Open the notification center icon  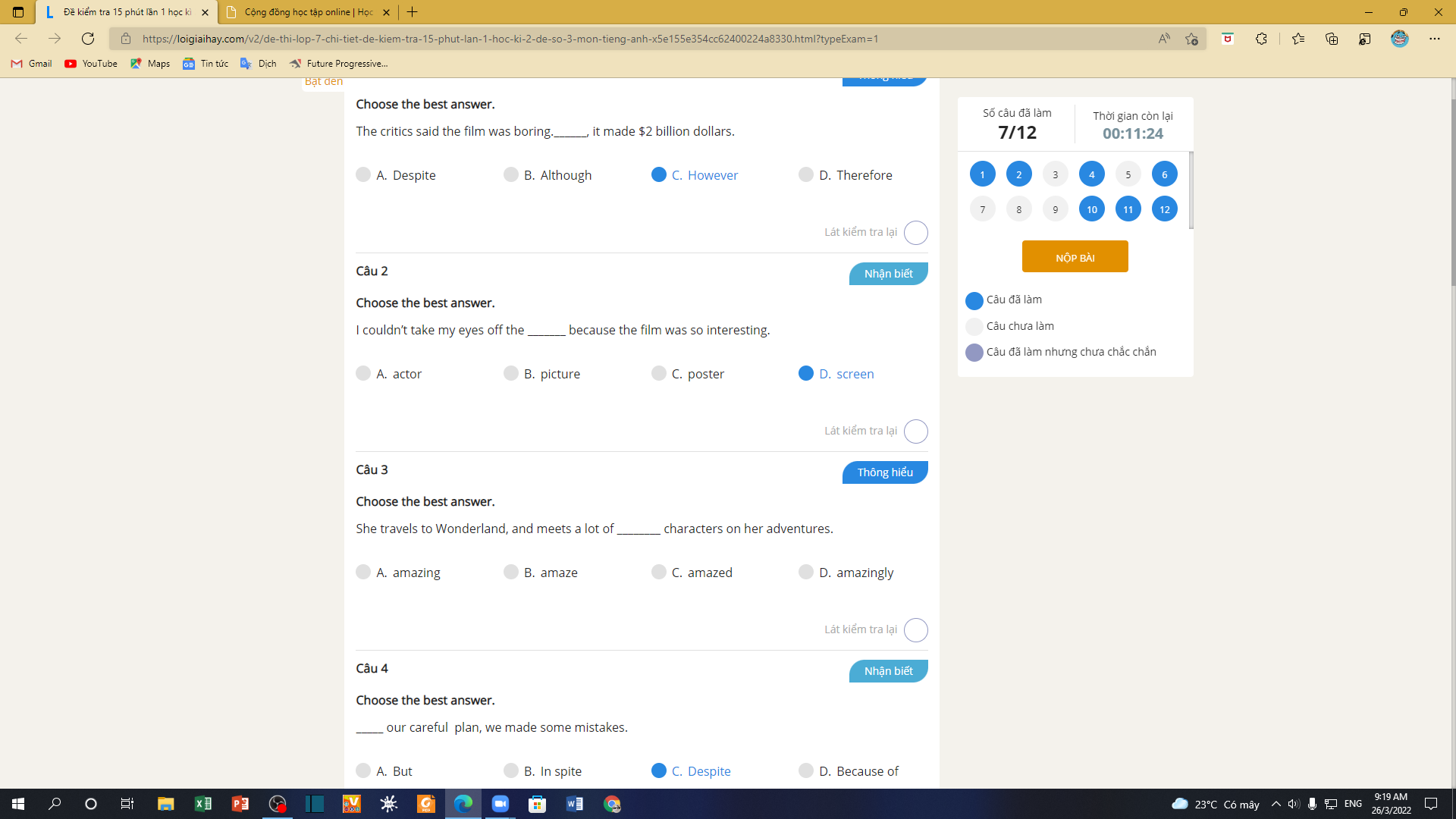click(x=1431, y=804)
